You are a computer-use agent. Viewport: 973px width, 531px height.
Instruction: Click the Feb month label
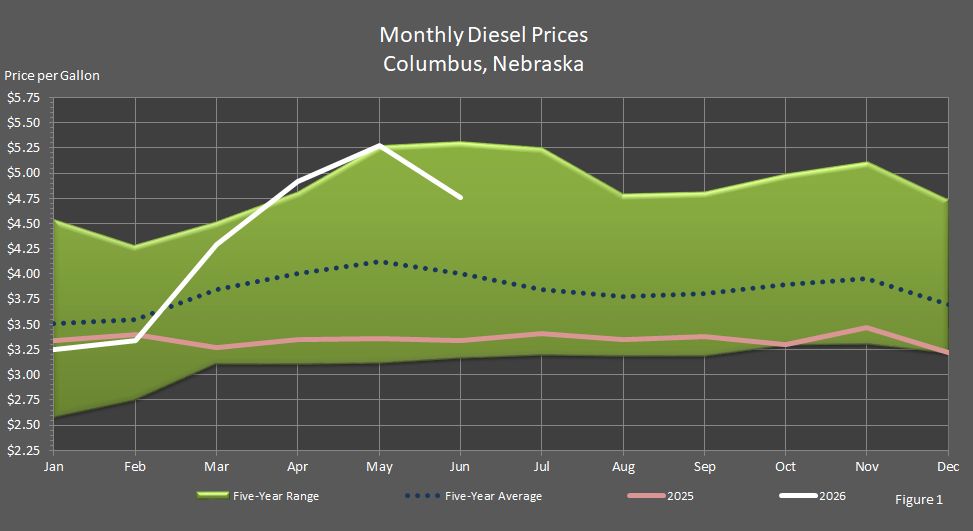click(x=135, y=466)
